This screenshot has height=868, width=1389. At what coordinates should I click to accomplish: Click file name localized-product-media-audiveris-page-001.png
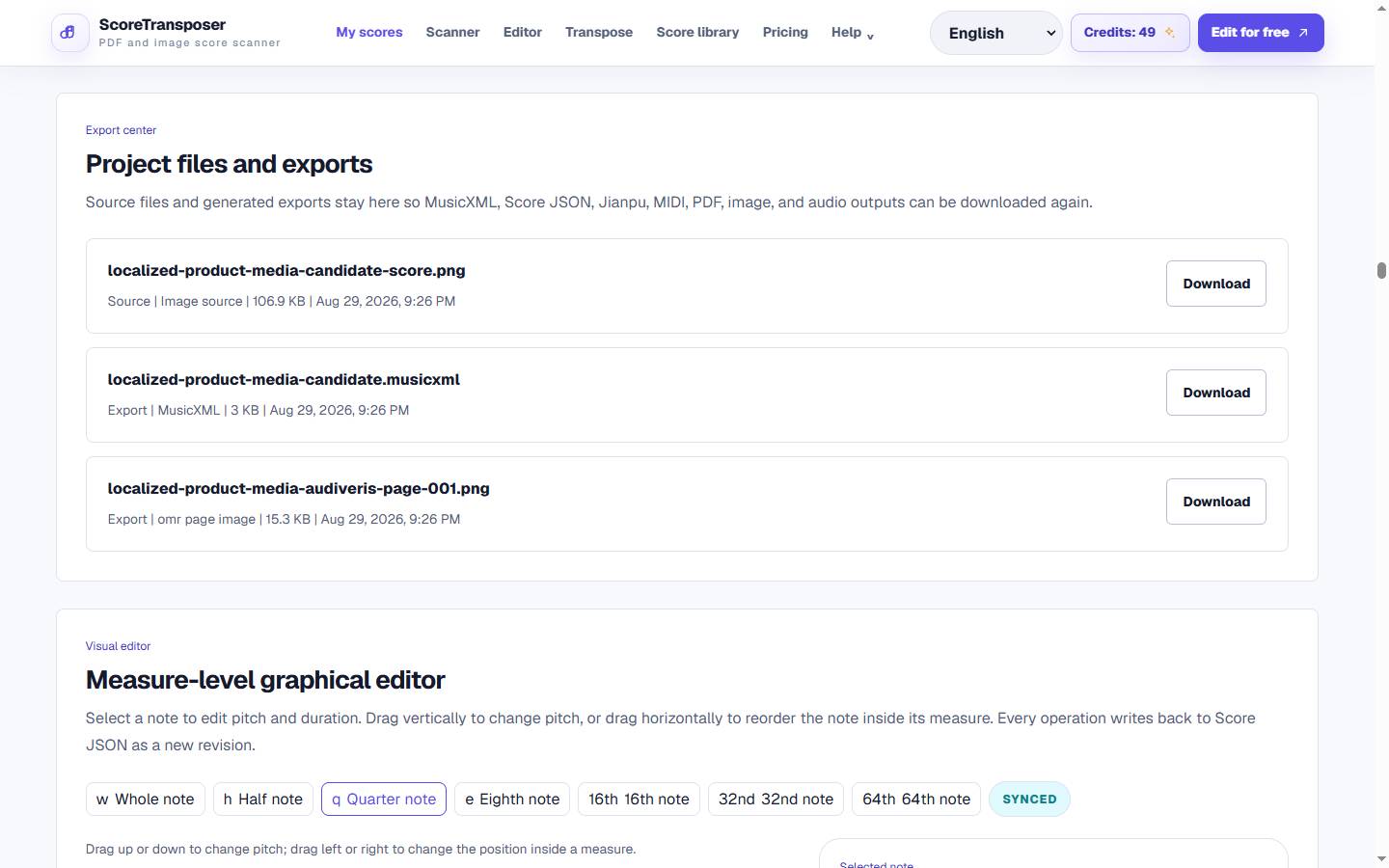(298, 489)
